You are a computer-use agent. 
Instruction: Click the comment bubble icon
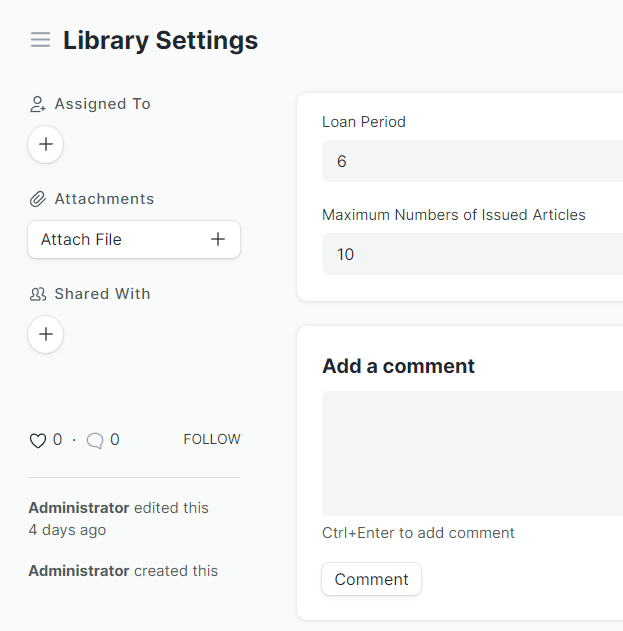click(95, 440)
